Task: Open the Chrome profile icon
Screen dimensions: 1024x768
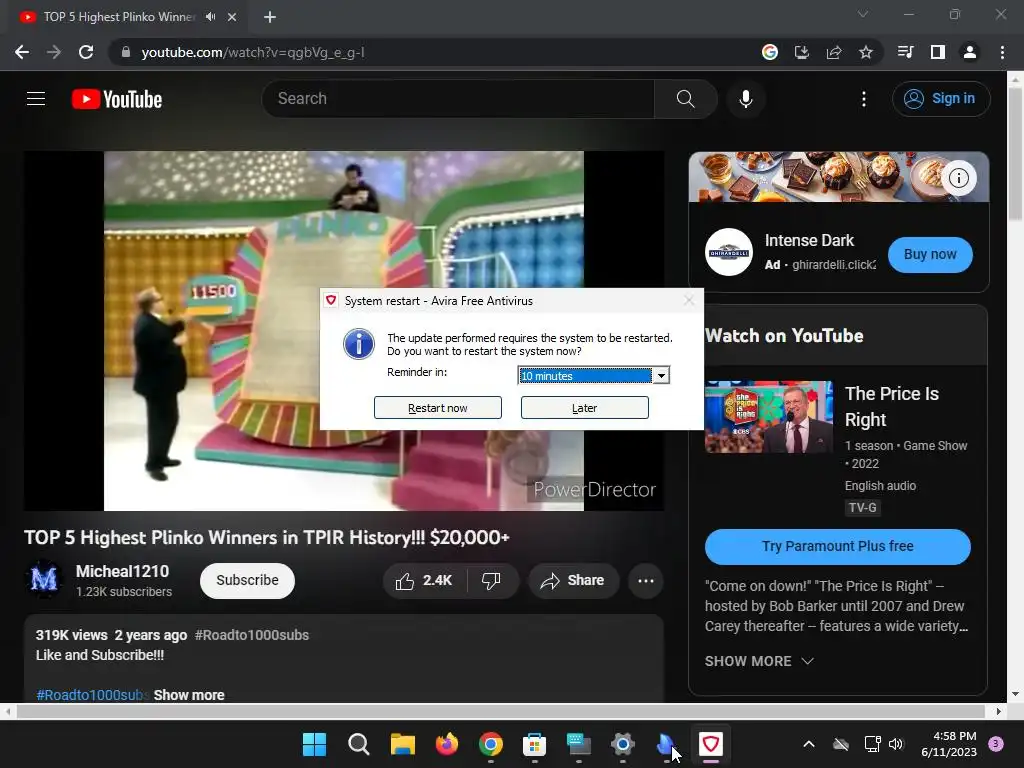Action: (x=970, y=52)
